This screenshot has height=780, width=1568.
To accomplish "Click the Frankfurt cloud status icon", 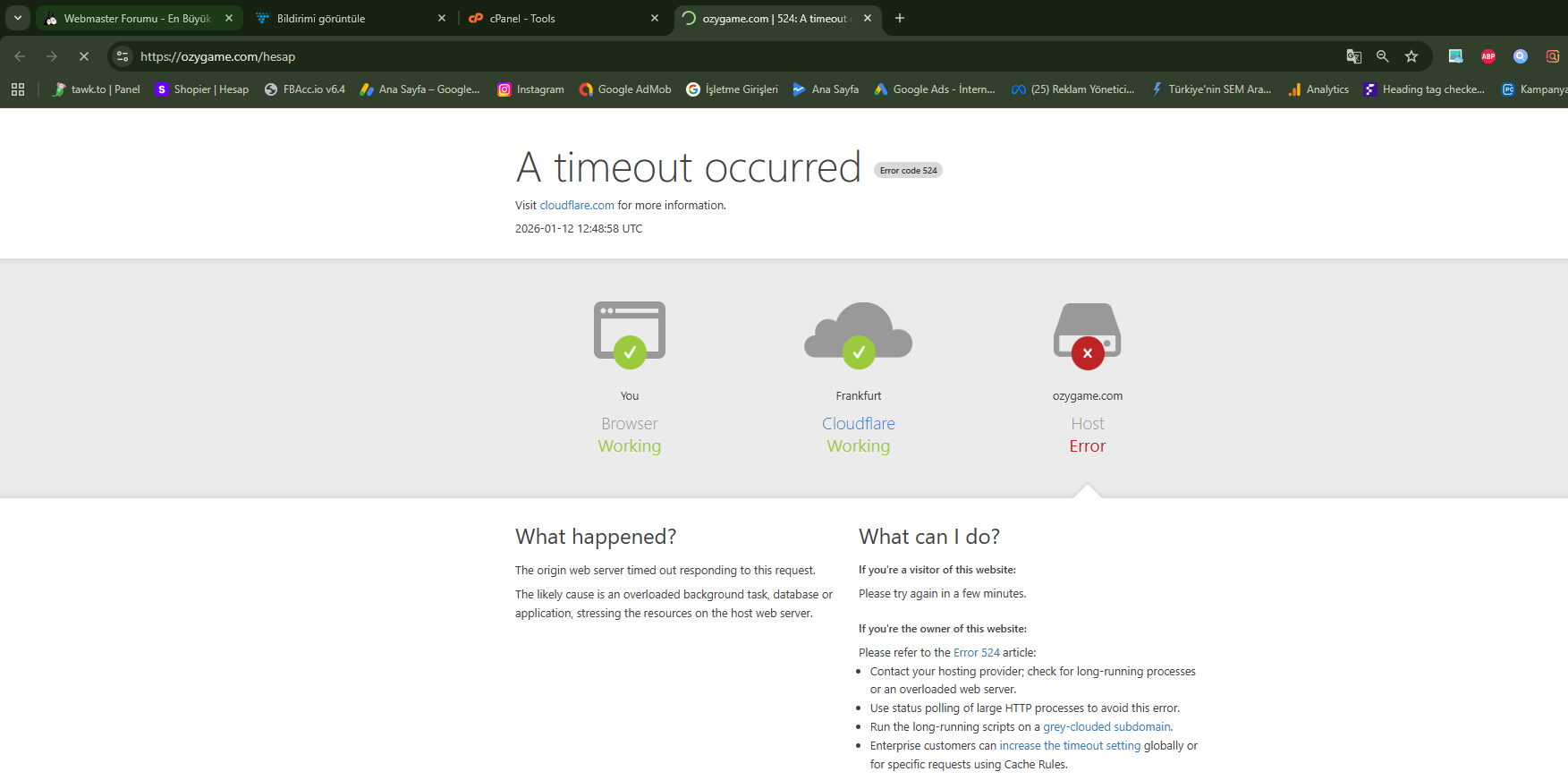I will coord(859,335).
